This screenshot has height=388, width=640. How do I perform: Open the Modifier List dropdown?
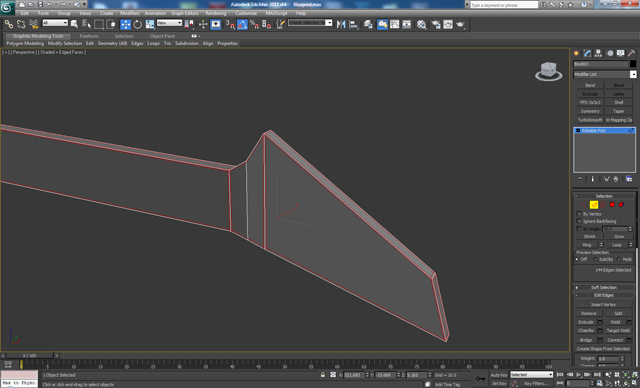click(604, 74)
